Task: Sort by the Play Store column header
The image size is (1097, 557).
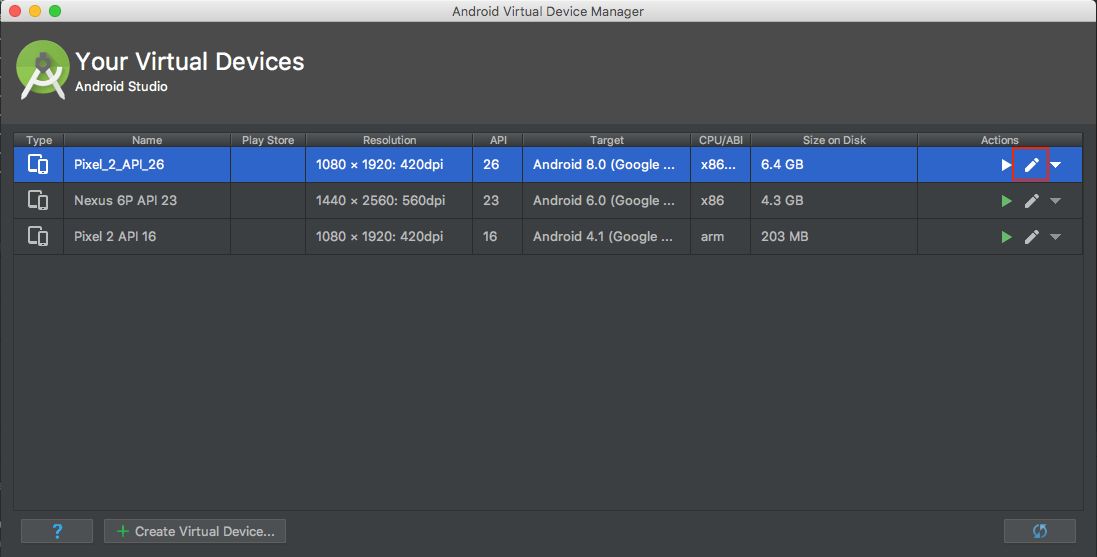Action: click(x=268, y=140)
